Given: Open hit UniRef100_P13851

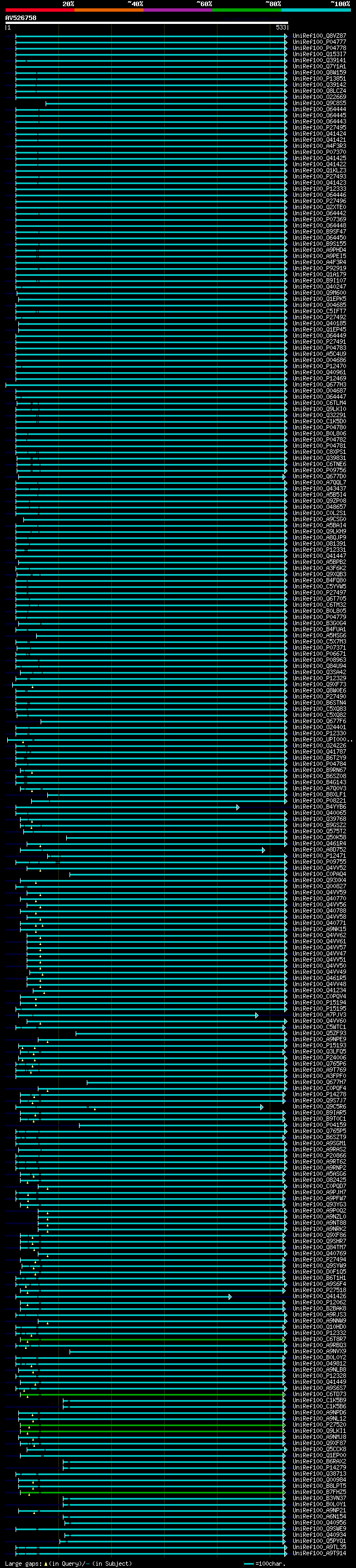Looking at the screenshot, I should coord(319,78).
